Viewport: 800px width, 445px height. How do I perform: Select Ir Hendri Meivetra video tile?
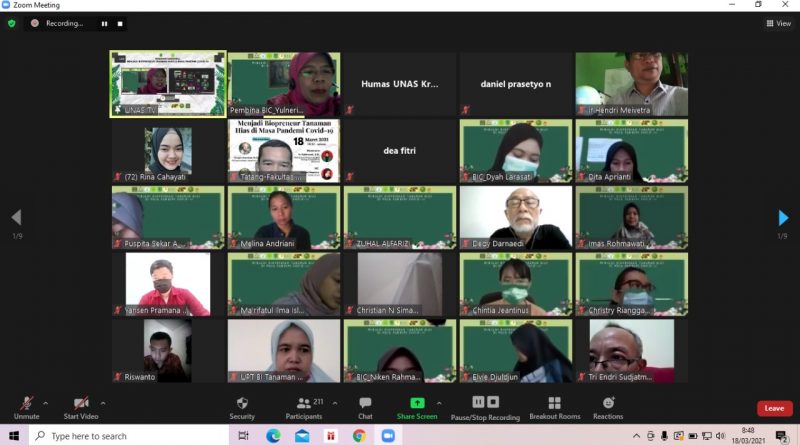point(632,84)
